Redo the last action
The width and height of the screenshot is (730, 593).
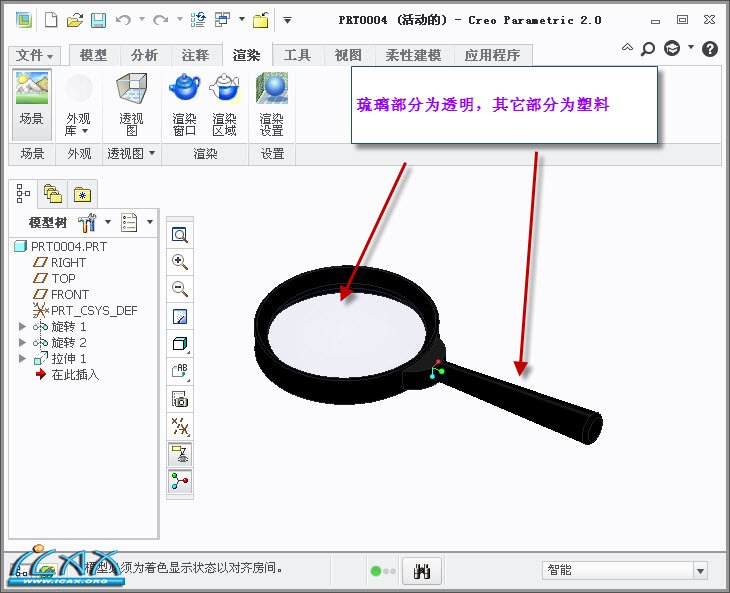click(161, 20)
